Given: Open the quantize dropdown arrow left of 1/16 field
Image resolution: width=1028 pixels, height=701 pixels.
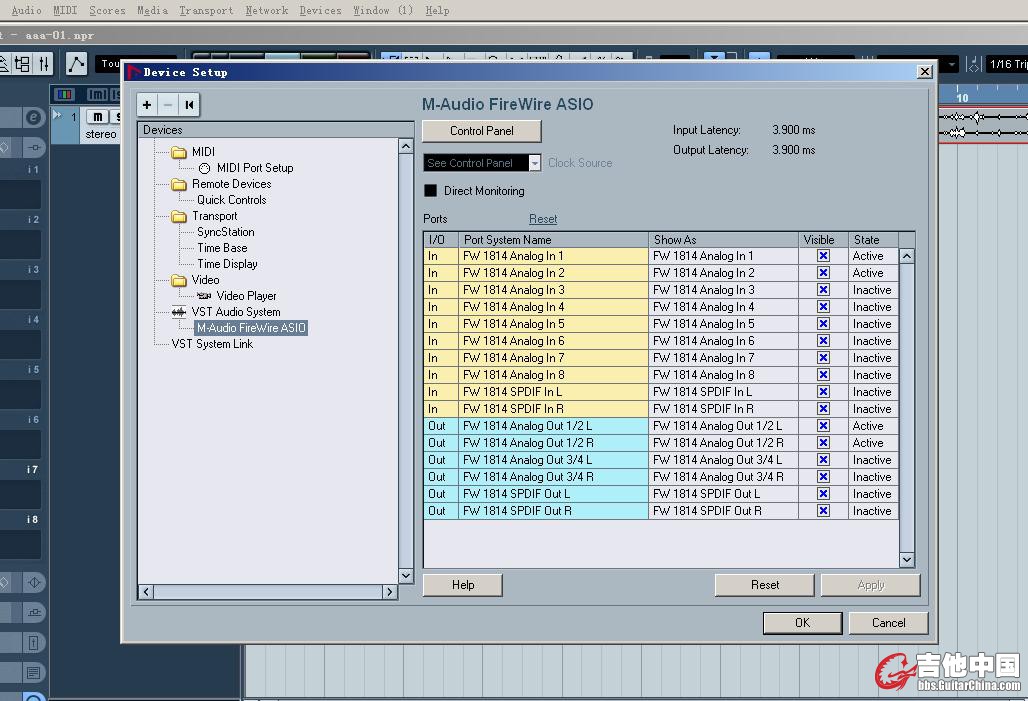Looking at the screenshot, I should click(951, 64).
